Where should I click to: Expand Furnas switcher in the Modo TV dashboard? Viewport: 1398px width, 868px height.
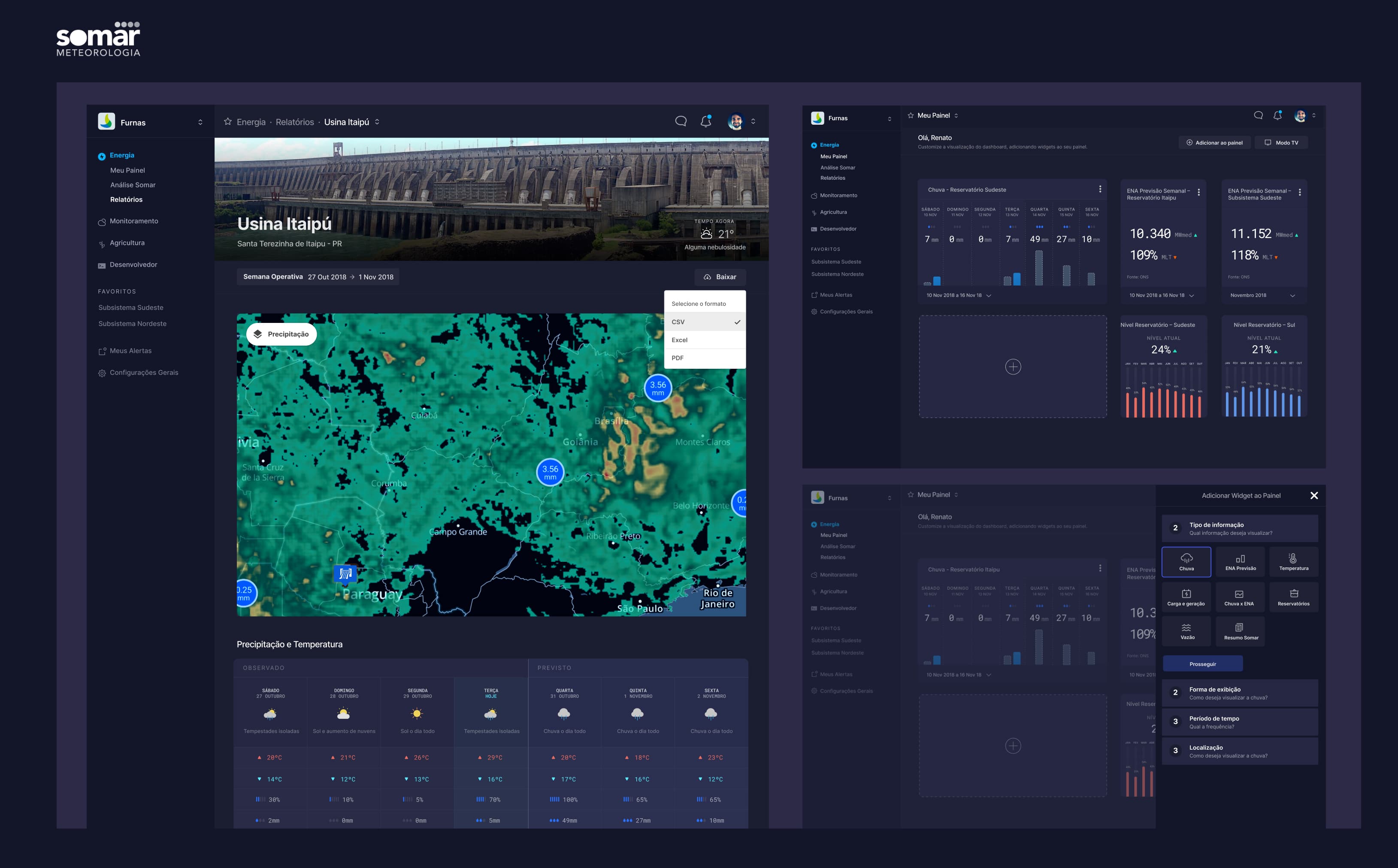[x=890, y=119]
